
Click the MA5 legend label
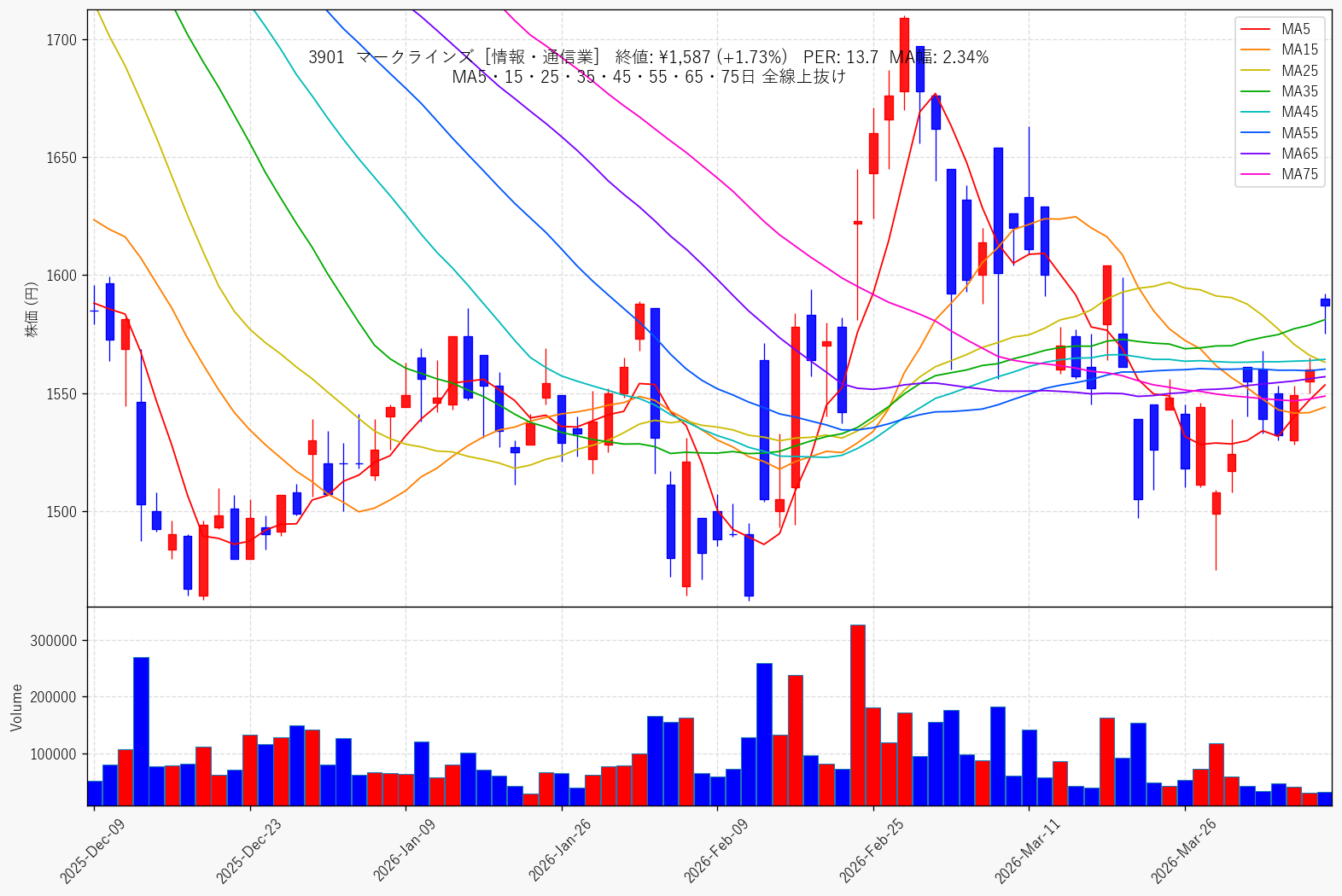coord(1295,29)
